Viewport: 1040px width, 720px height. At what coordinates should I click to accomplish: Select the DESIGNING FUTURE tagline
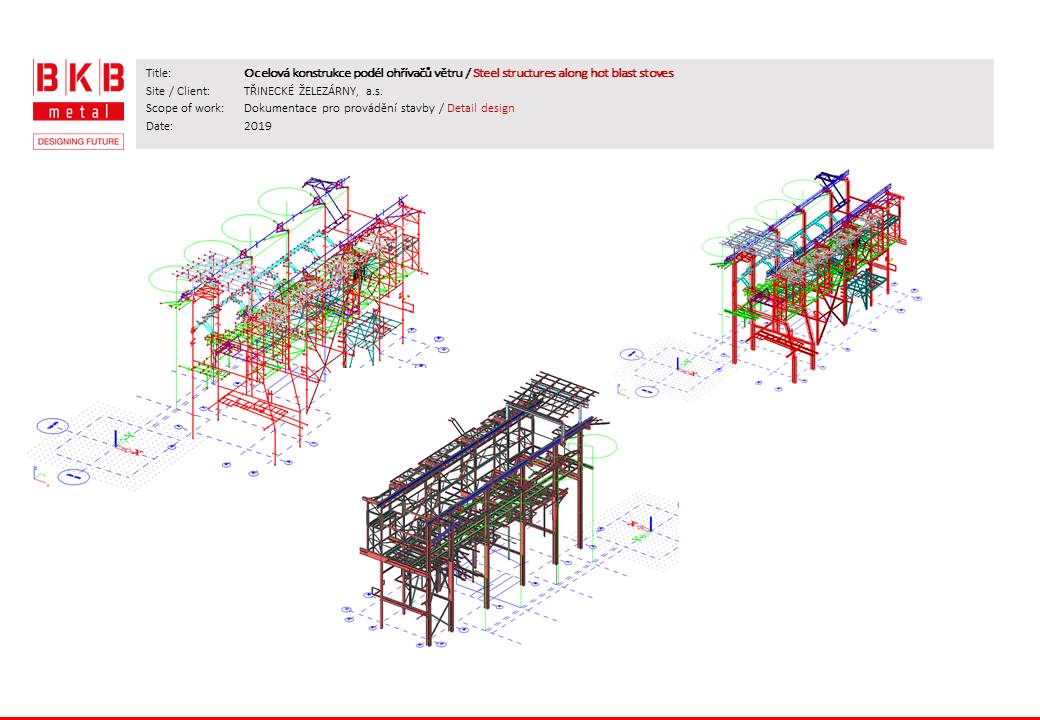click(x=79, y=141)
